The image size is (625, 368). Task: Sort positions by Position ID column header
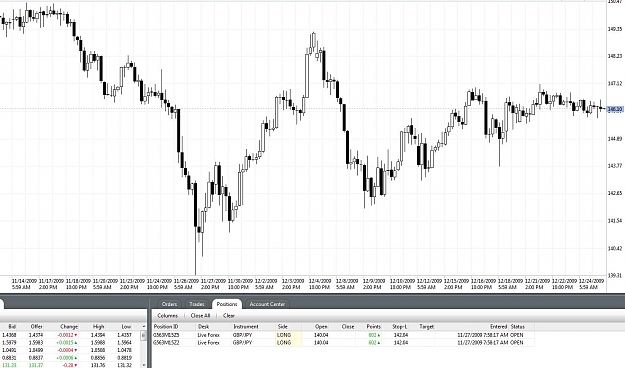166,327
